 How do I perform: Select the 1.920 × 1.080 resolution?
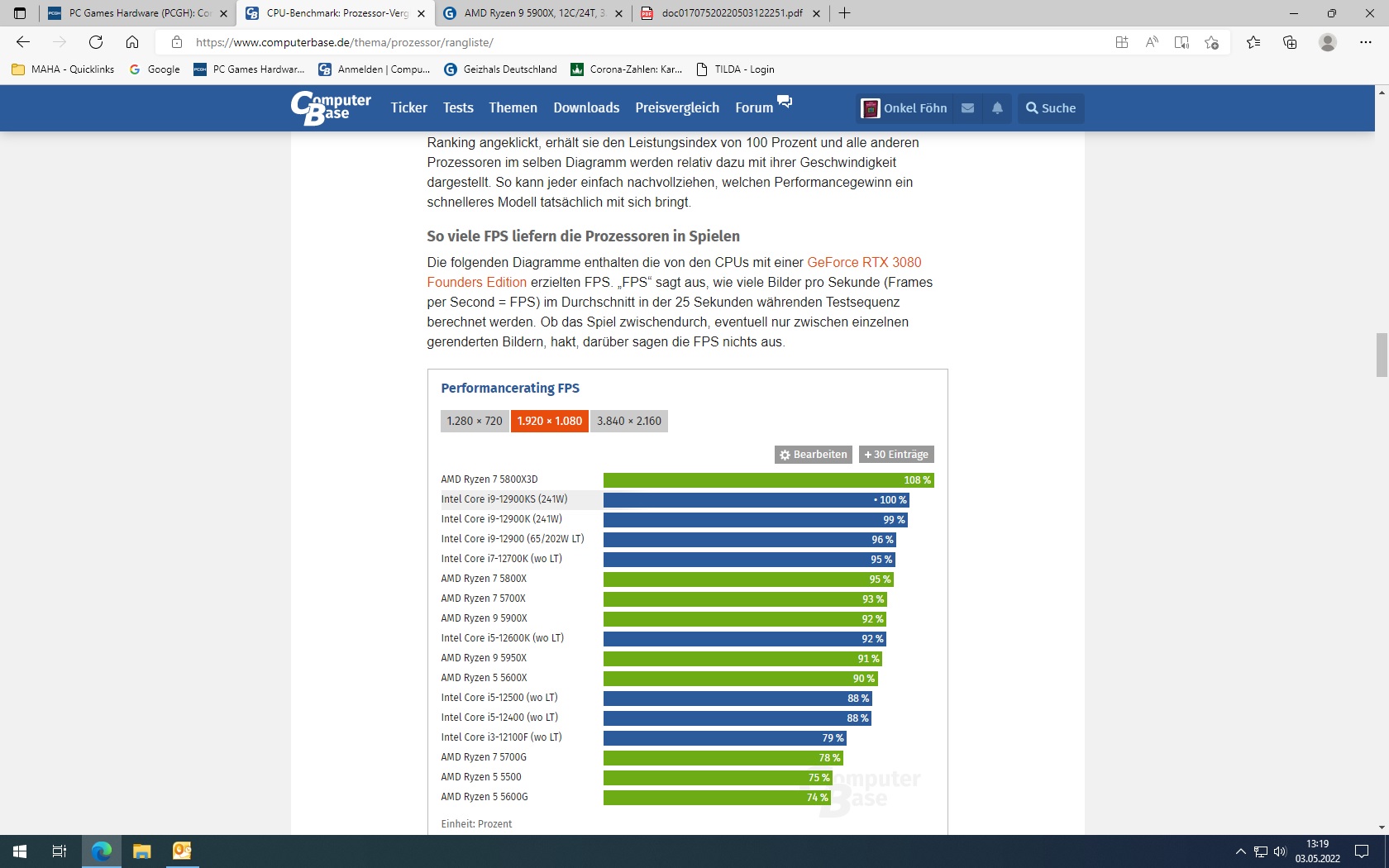550,421
